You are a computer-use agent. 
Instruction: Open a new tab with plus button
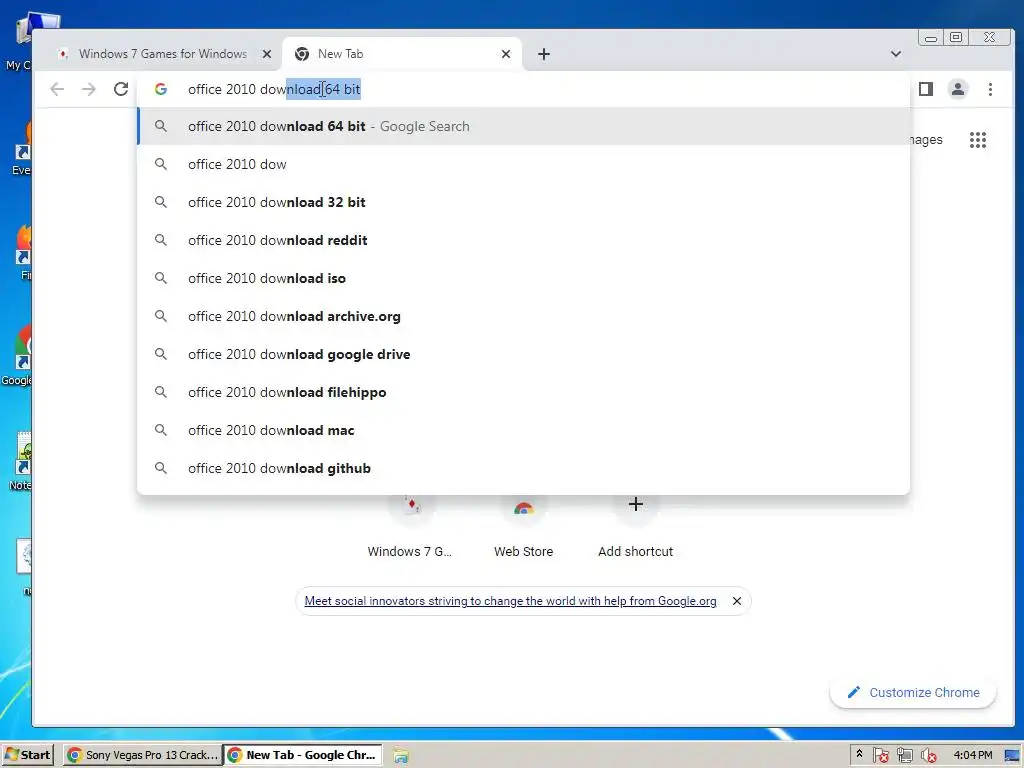(x=543, y=54)
